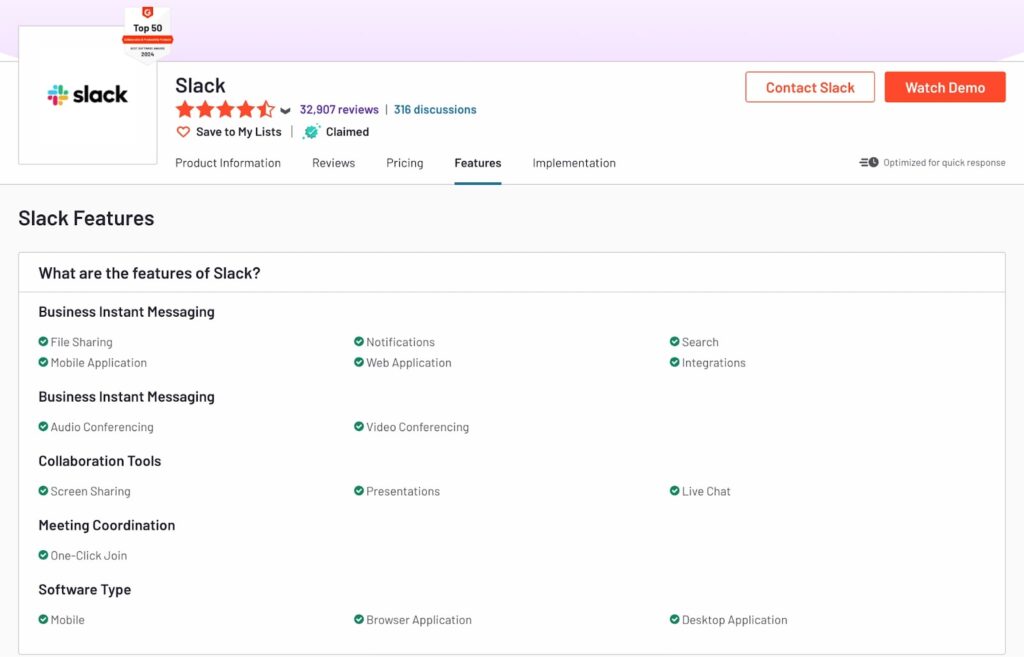Click the Watch Demo button
1024x657 pixels.
(x=945, y=88)
